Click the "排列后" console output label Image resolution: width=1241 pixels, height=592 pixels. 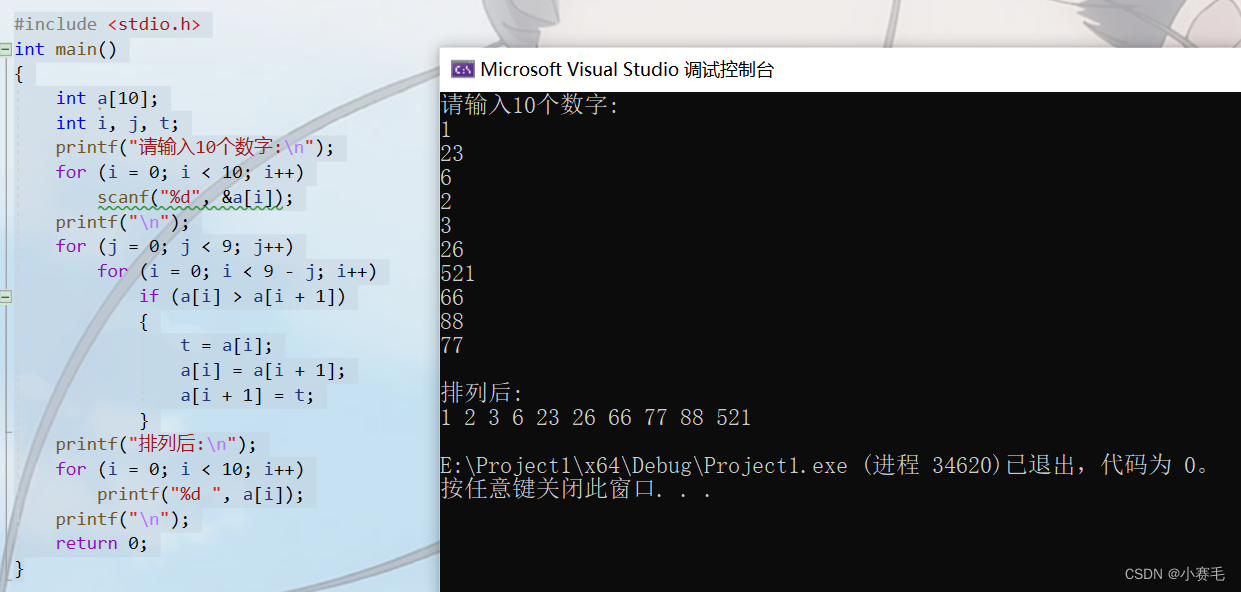[x=482, y=393]
